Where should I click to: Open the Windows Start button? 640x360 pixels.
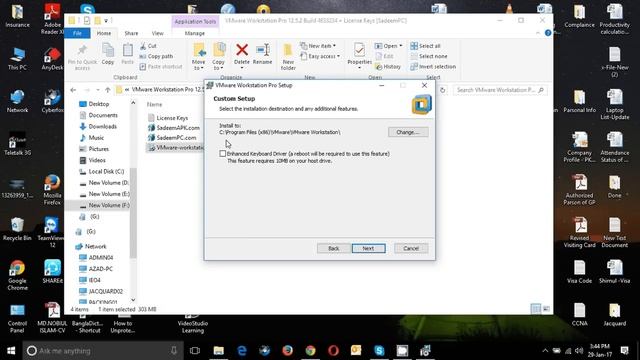(x=11, y=351)
